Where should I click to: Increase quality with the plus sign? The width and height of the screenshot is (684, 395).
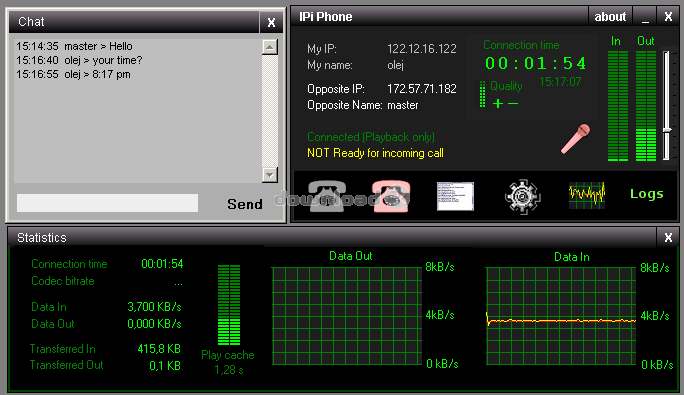coord(498,103)
